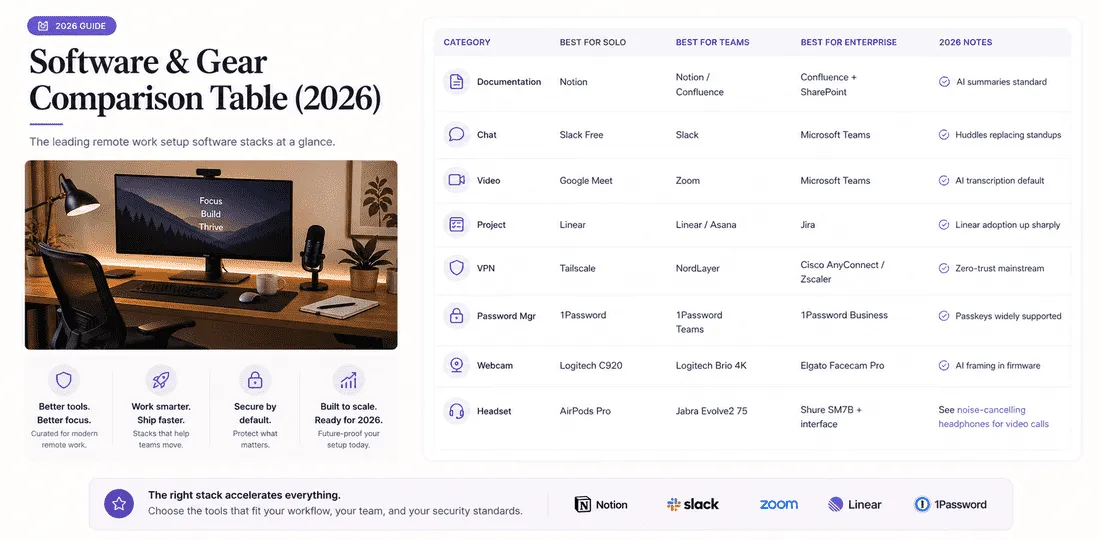Image resolution: width=1100 pixels, height=540 pixels.
Task: Click the BEST FOR ENTERPRISE column header
Action: (x=849, y=42)
